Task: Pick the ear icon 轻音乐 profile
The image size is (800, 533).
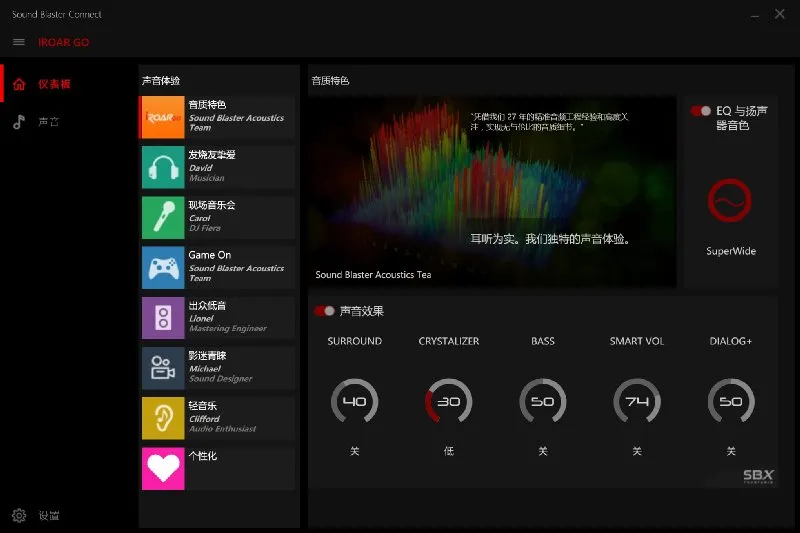Action: tap(163, 418)
